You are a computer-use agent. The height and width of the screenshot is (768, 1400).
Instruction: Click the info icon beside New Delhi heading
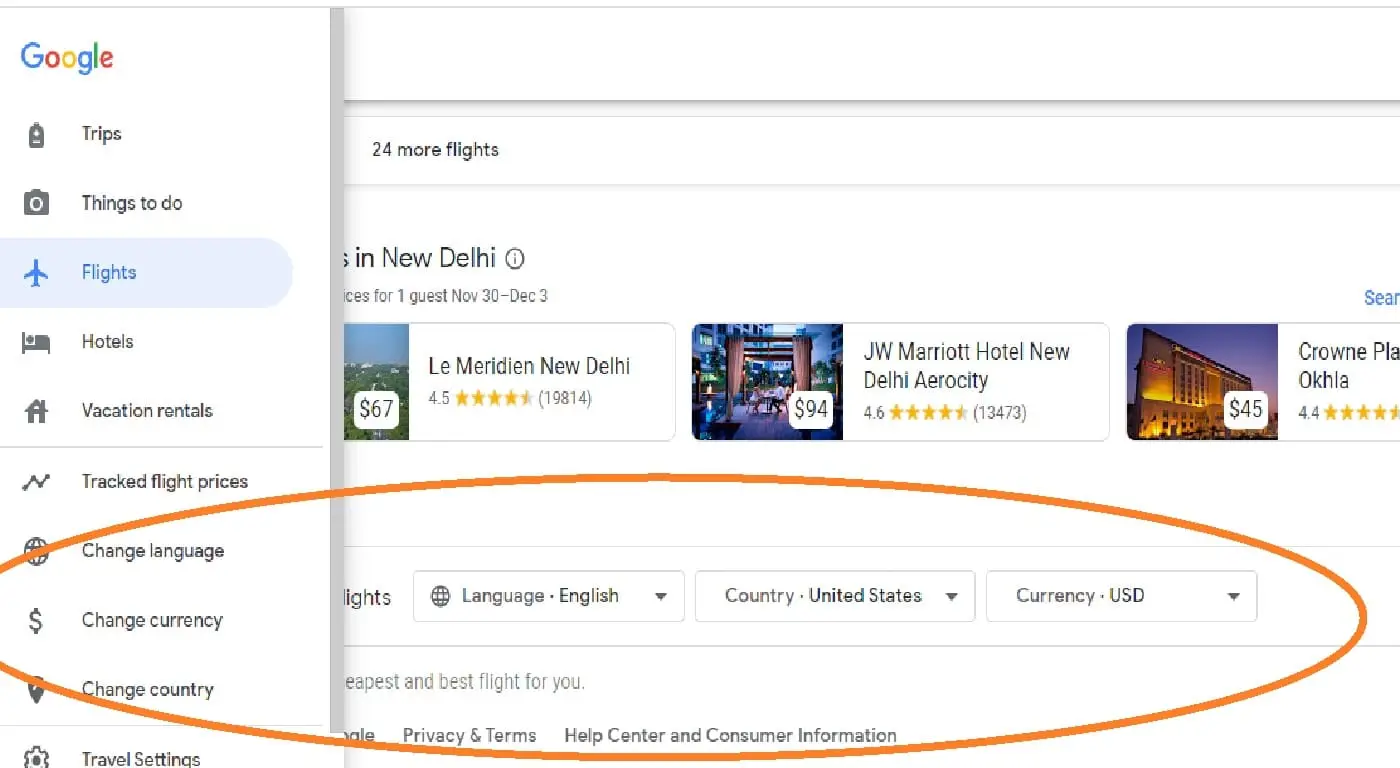[515, 259]
